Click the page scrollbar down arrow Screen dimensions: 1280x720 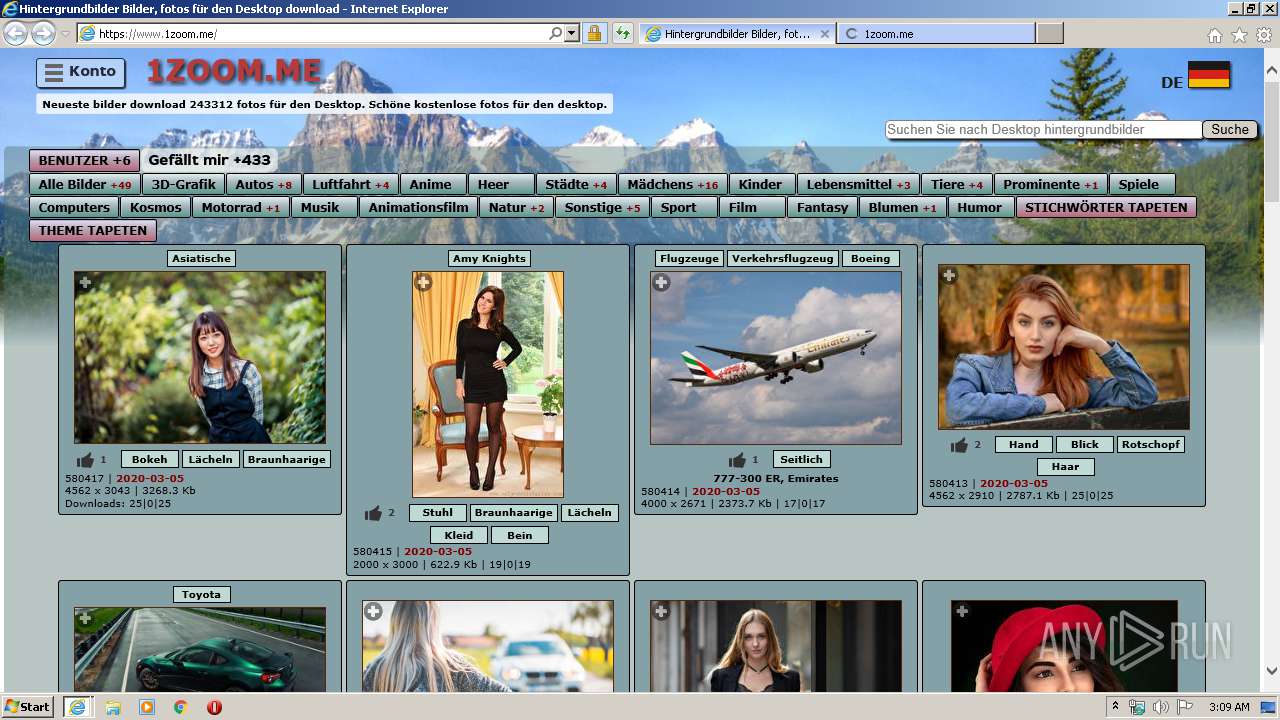(x=1272, y=672)
